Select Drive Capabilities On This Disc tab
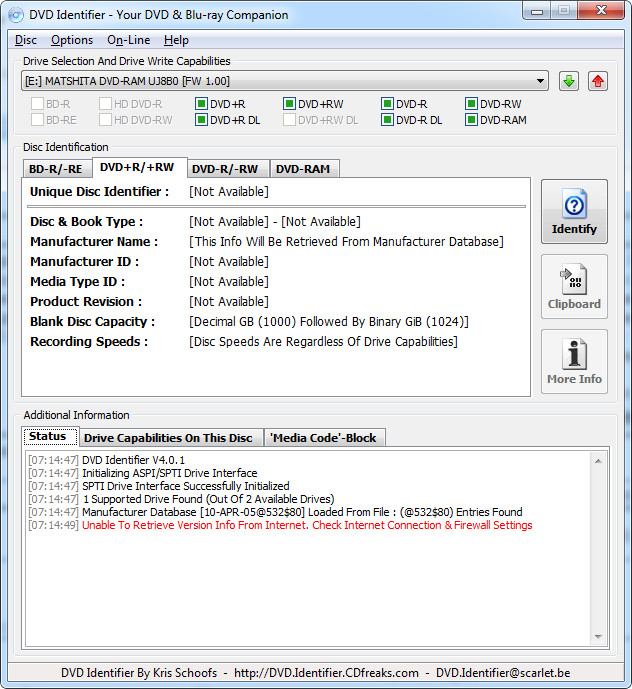The width and height of the screenshot is (632, 689). (x=168, y=438)
